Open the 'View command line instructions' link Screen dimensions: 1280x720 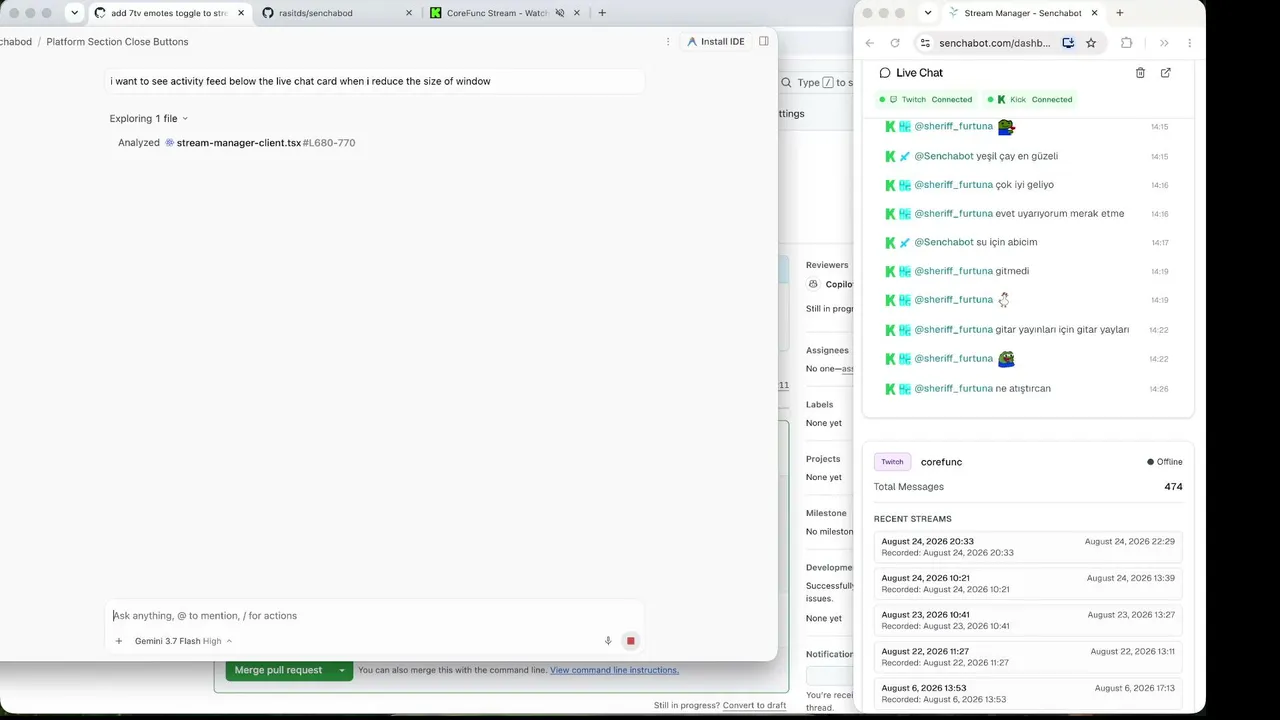point(614,670)
